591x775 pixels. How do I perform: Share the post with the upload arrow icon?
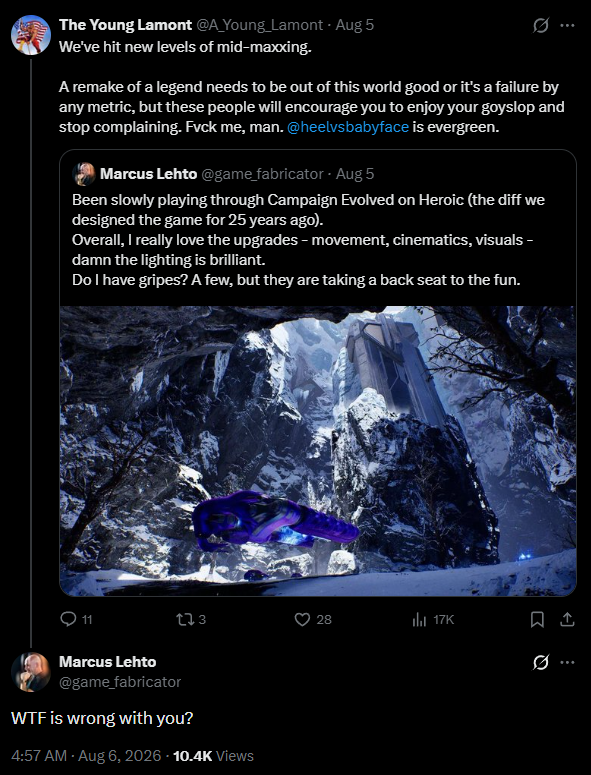click(567, 619)
